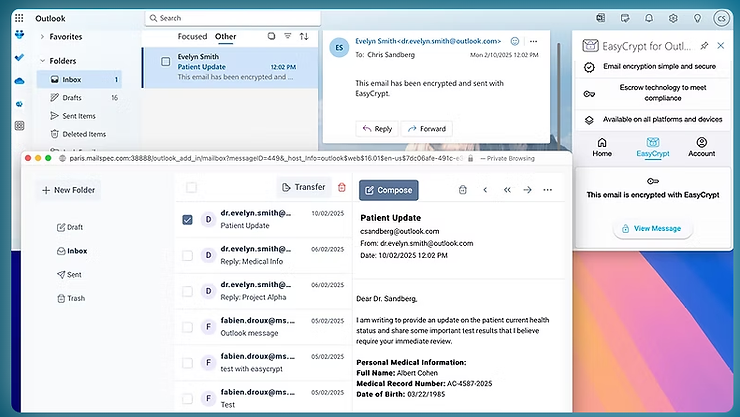The image size is (740, 417).
Task: Check the checkbox on the bottom Test message
Action: pyautogui.click(x=187, y=399)
